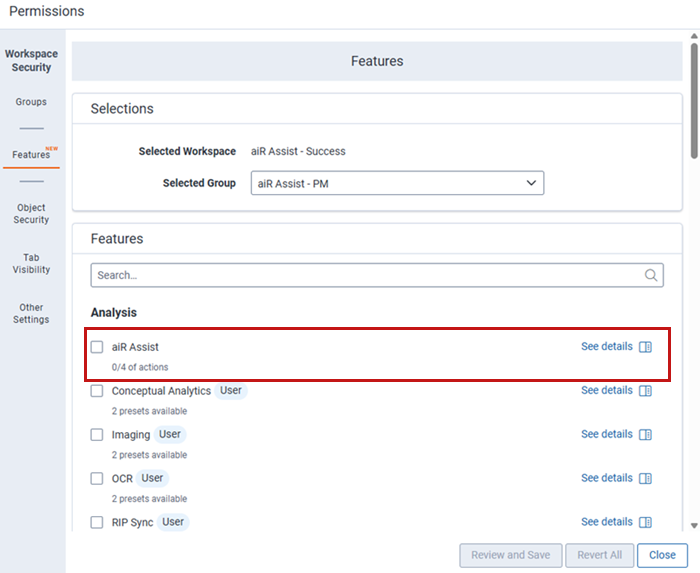This screenshot has width=700, height=573.
Task: Click See details for Imaging
Action: [607, 434]
